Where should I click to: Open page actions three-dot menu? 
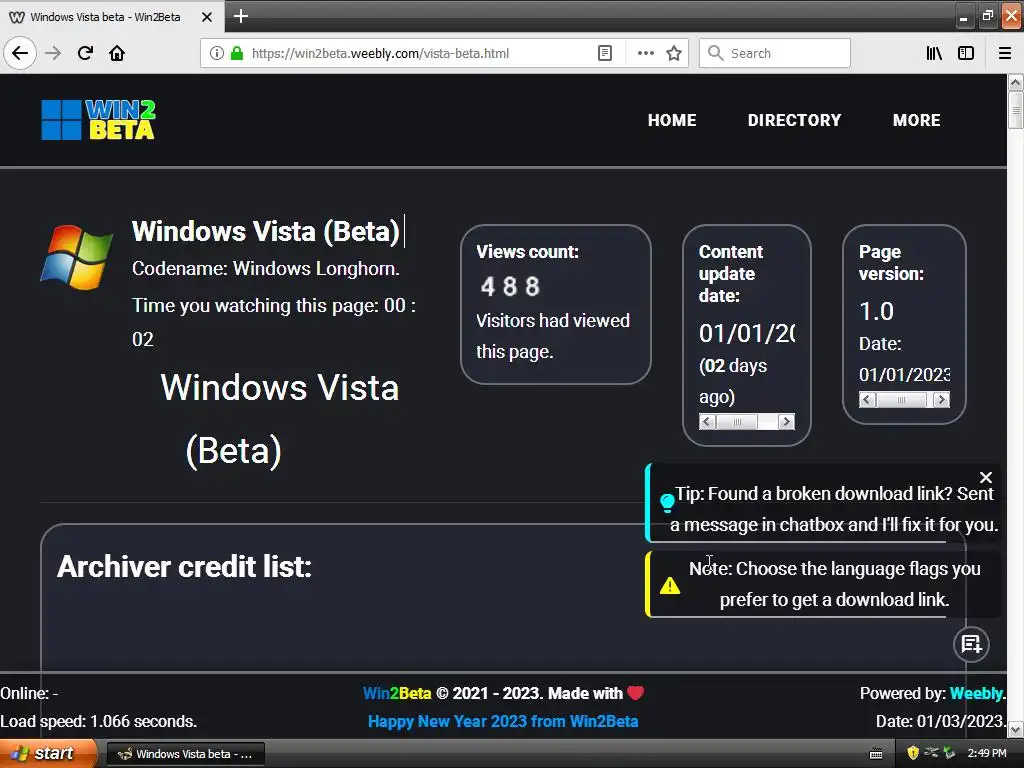(645, 53)
